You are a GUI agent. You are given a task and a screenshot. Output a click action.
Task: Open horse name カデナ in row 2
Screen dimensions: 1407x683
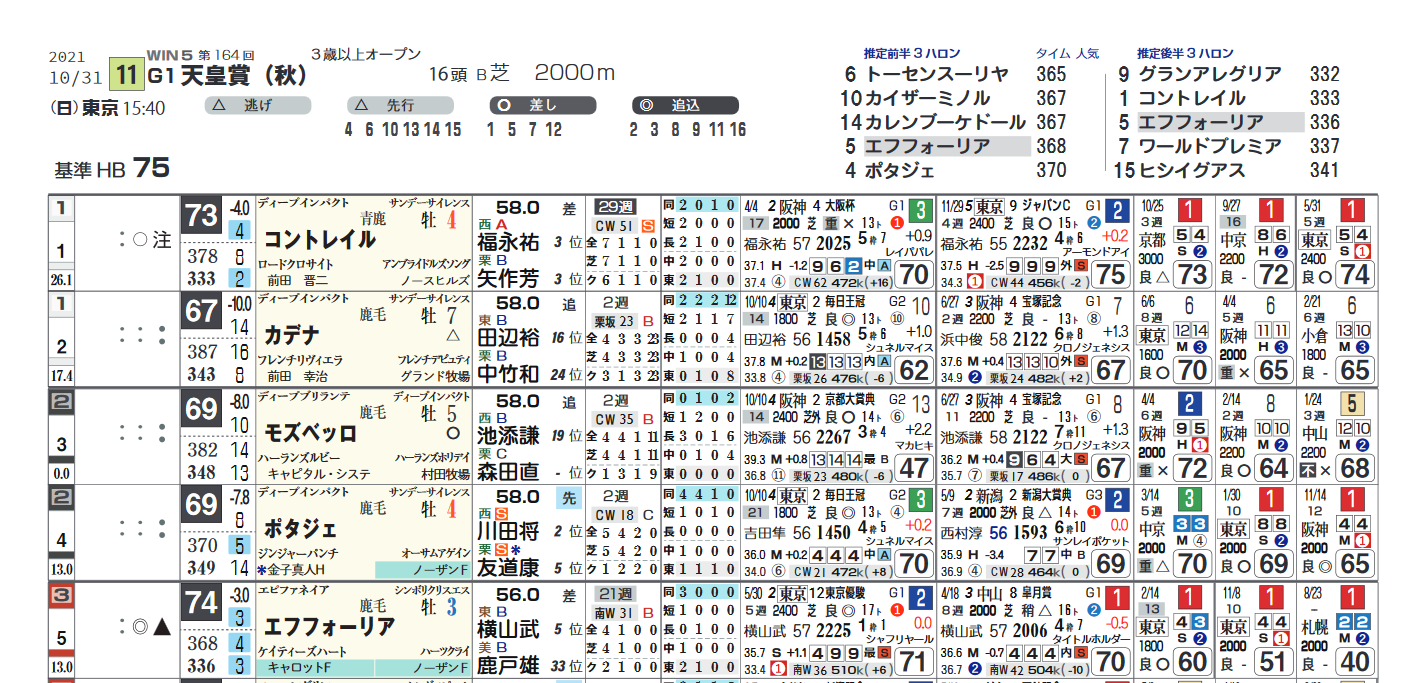tap(292, 335)
